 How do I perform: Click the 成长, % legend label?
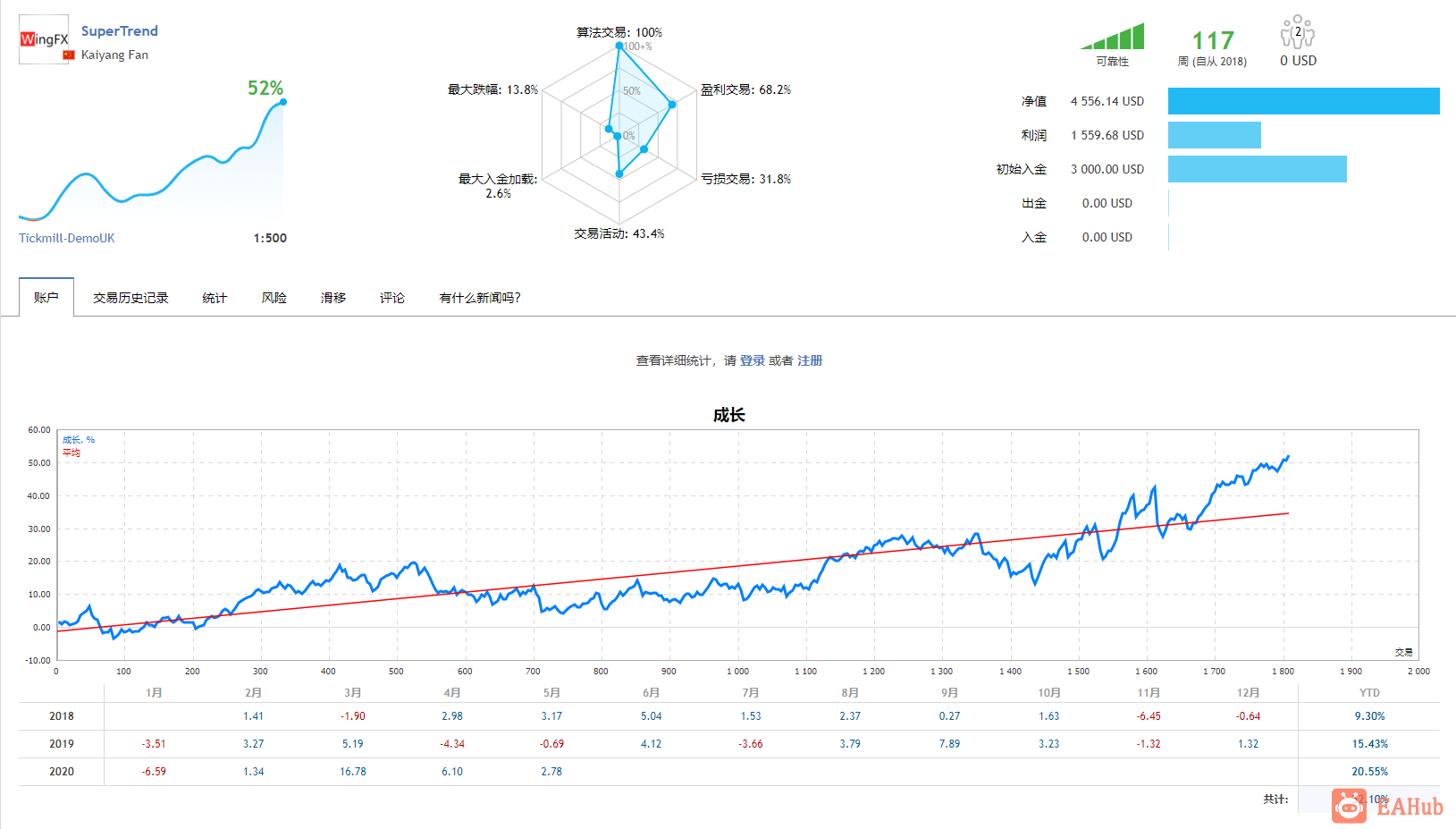coord(79,440)
